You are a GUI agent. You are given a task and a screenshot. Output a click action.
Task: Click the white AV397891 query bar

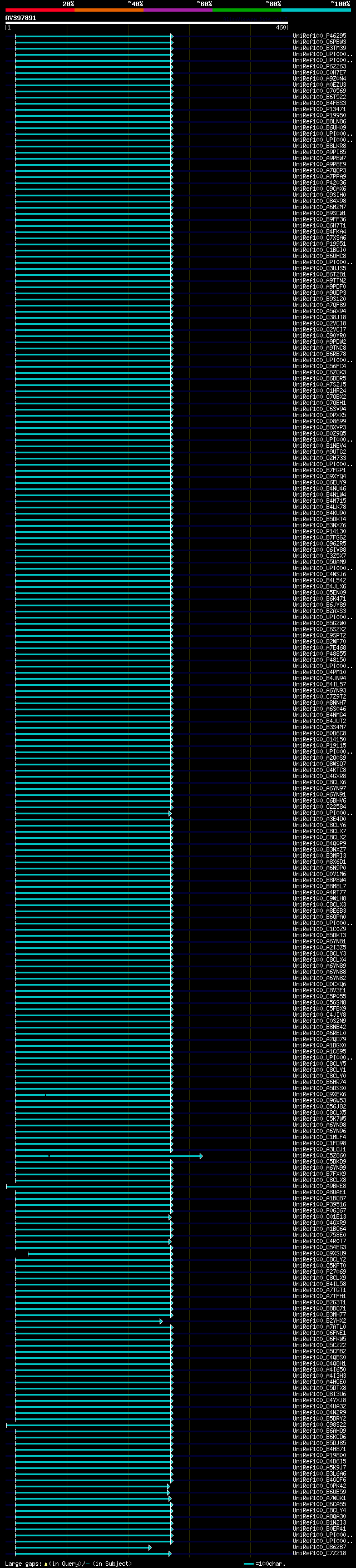click(147, 23)
